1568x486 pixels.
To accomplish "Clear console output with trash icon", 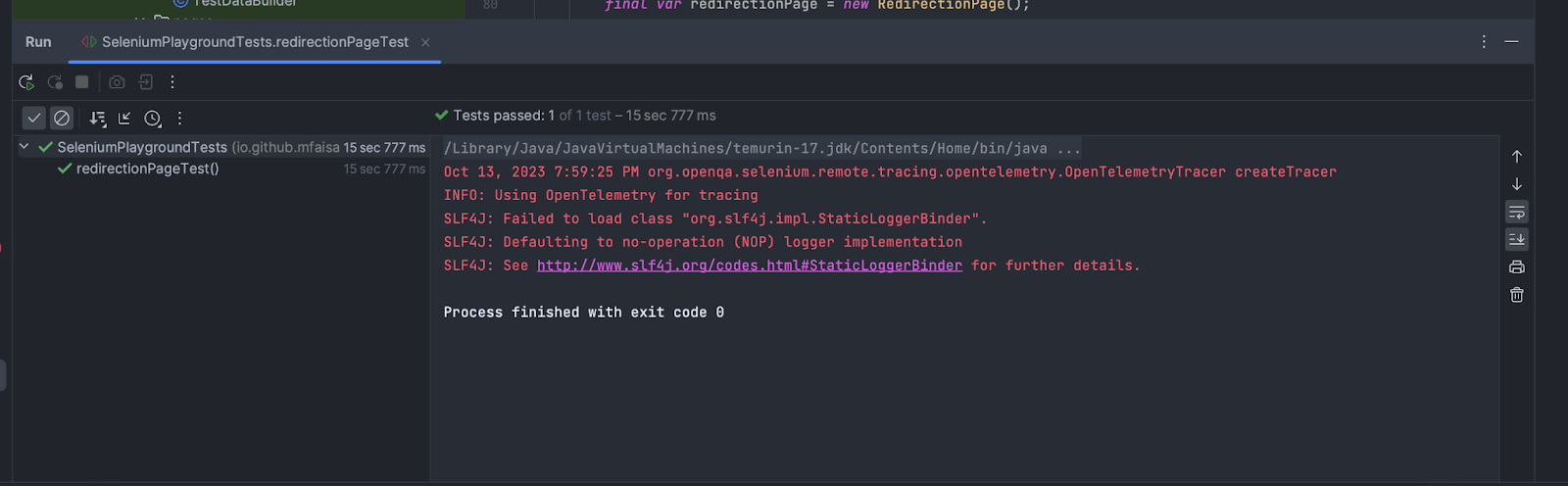I will pyautogui.click(x=1516, y=295).
